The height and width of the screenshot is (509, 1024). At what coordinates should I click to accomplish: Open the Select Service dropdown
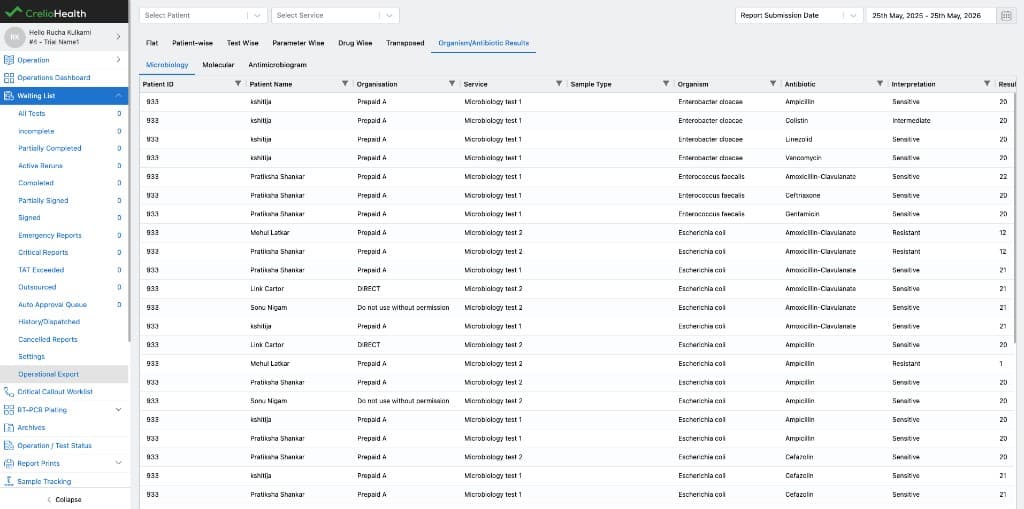coord(335,15)
